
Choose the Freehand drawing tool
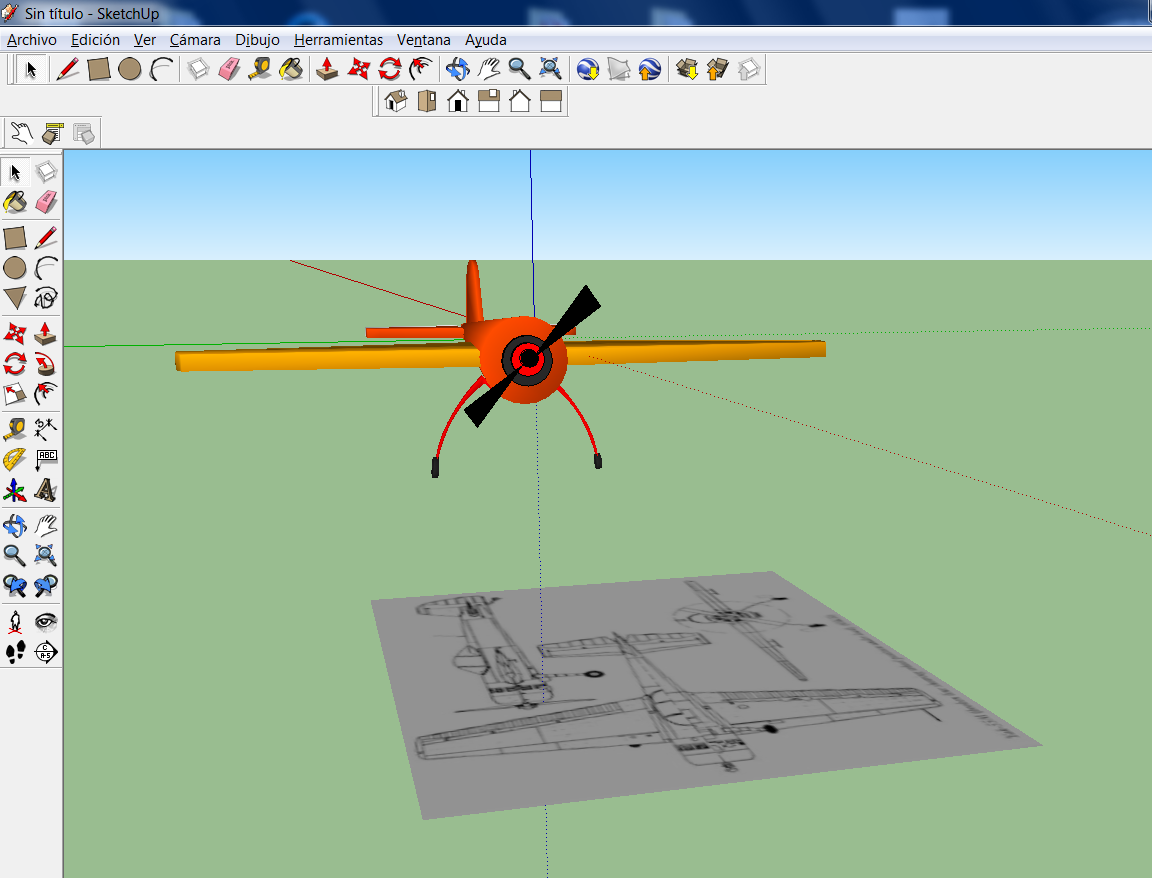[x=46, y=298]
